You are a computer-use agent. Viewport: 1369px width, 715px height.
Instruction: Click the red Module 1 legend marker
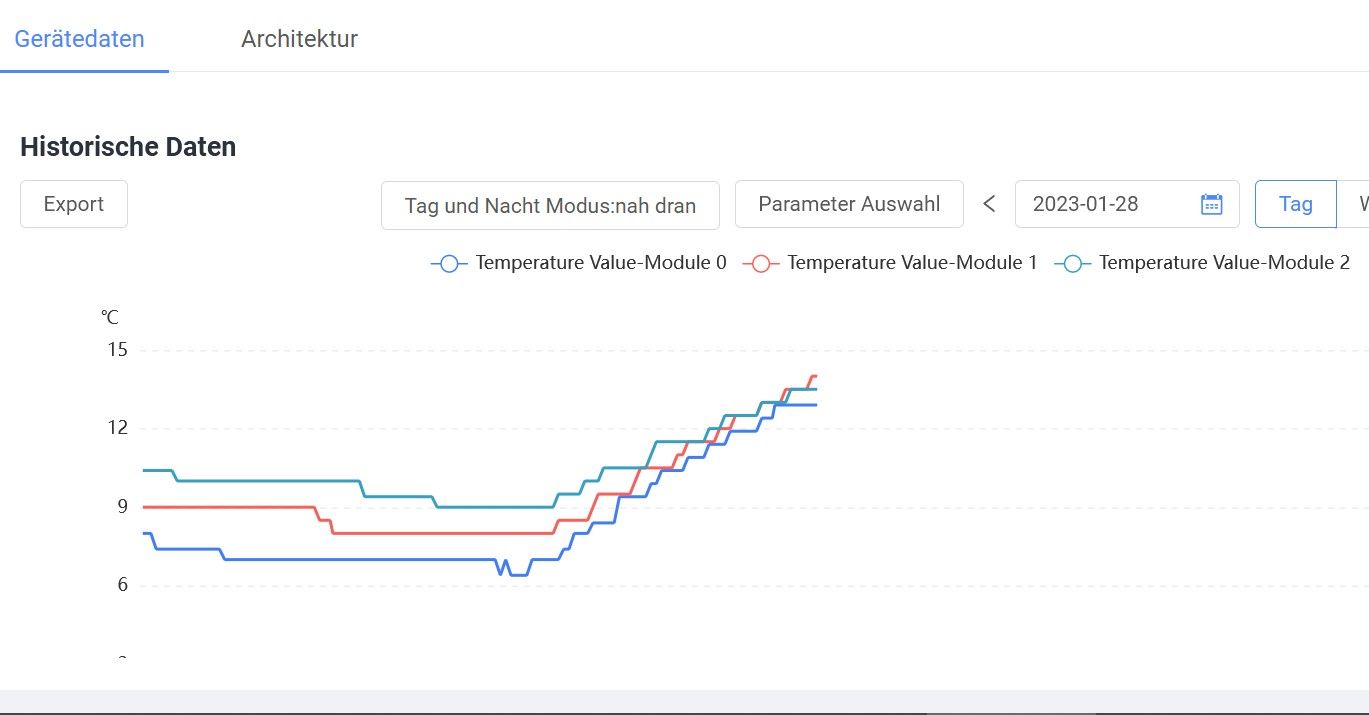761,263
